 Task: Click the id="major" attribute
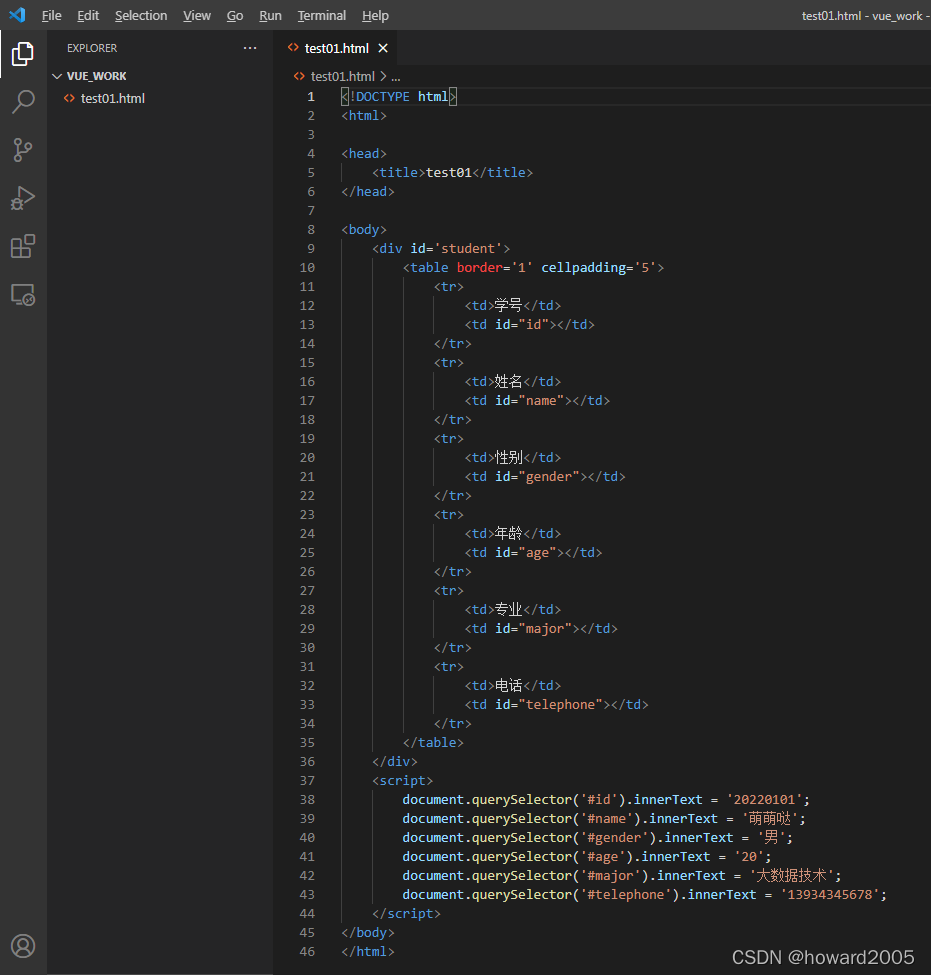534,629
